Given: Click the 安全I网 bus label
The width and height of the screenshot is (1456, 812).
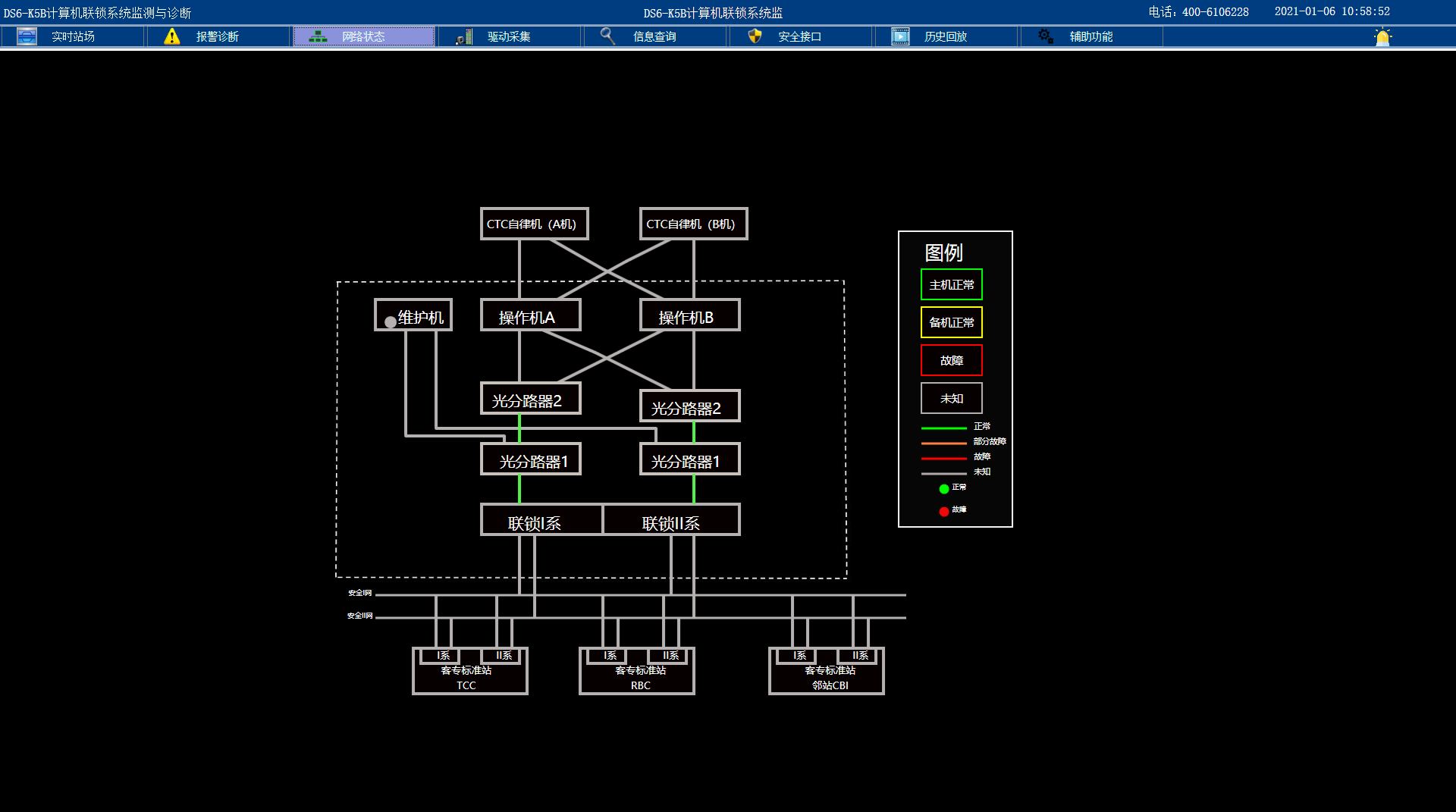Looking at the screenshot, I should pos(360,593).
